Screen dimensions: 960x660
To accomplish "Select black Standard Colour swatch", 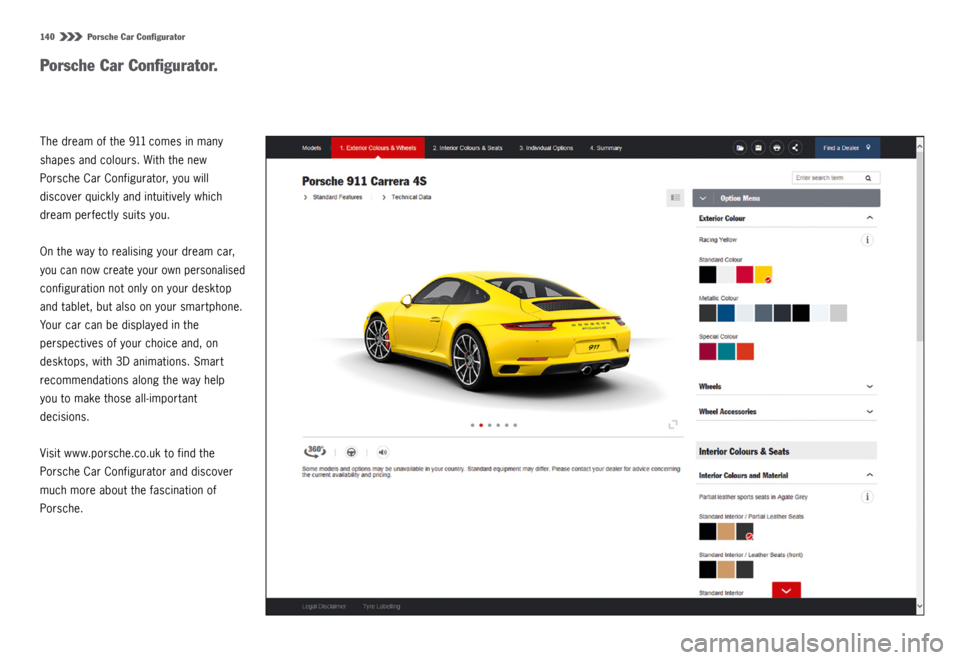I will (x=707, y=274).
